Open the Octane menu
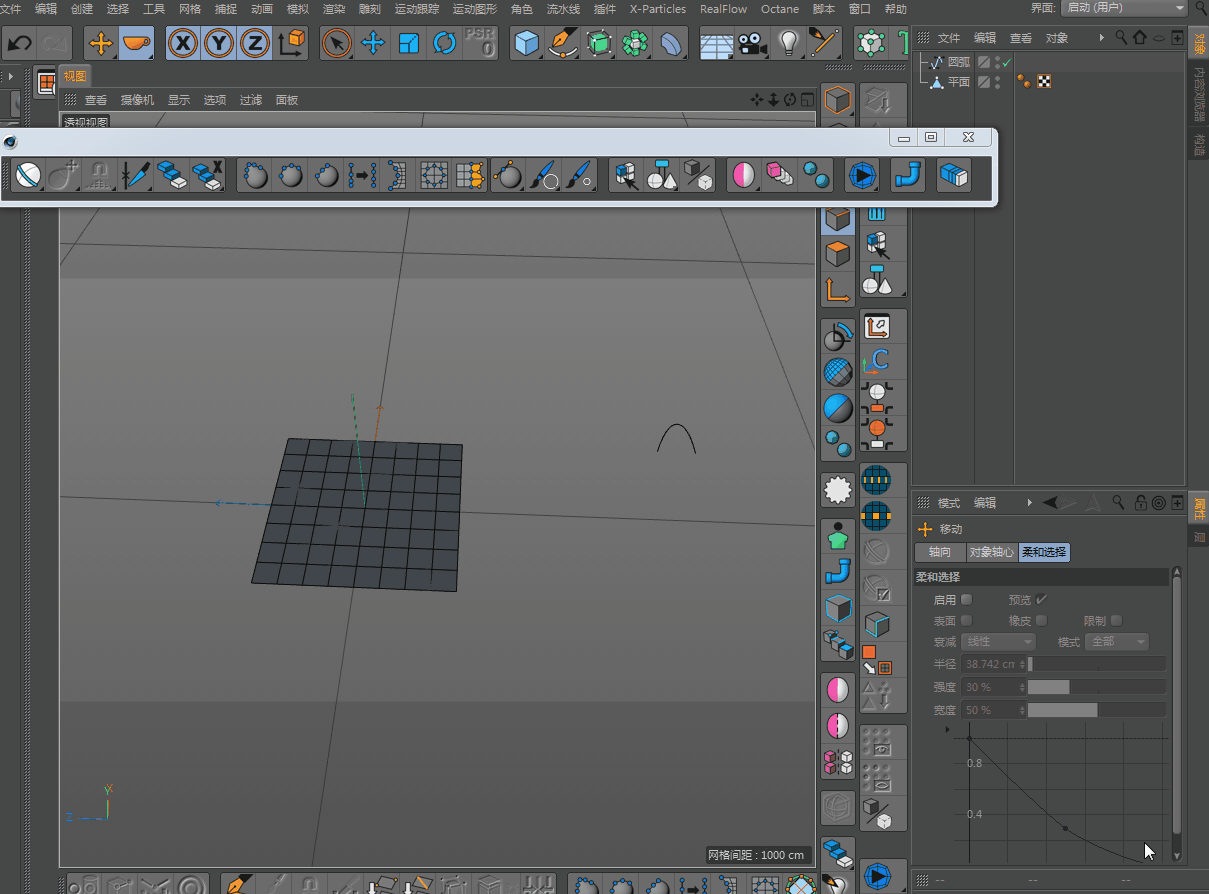Screen dimensions: 1209x894 point(780,9)
